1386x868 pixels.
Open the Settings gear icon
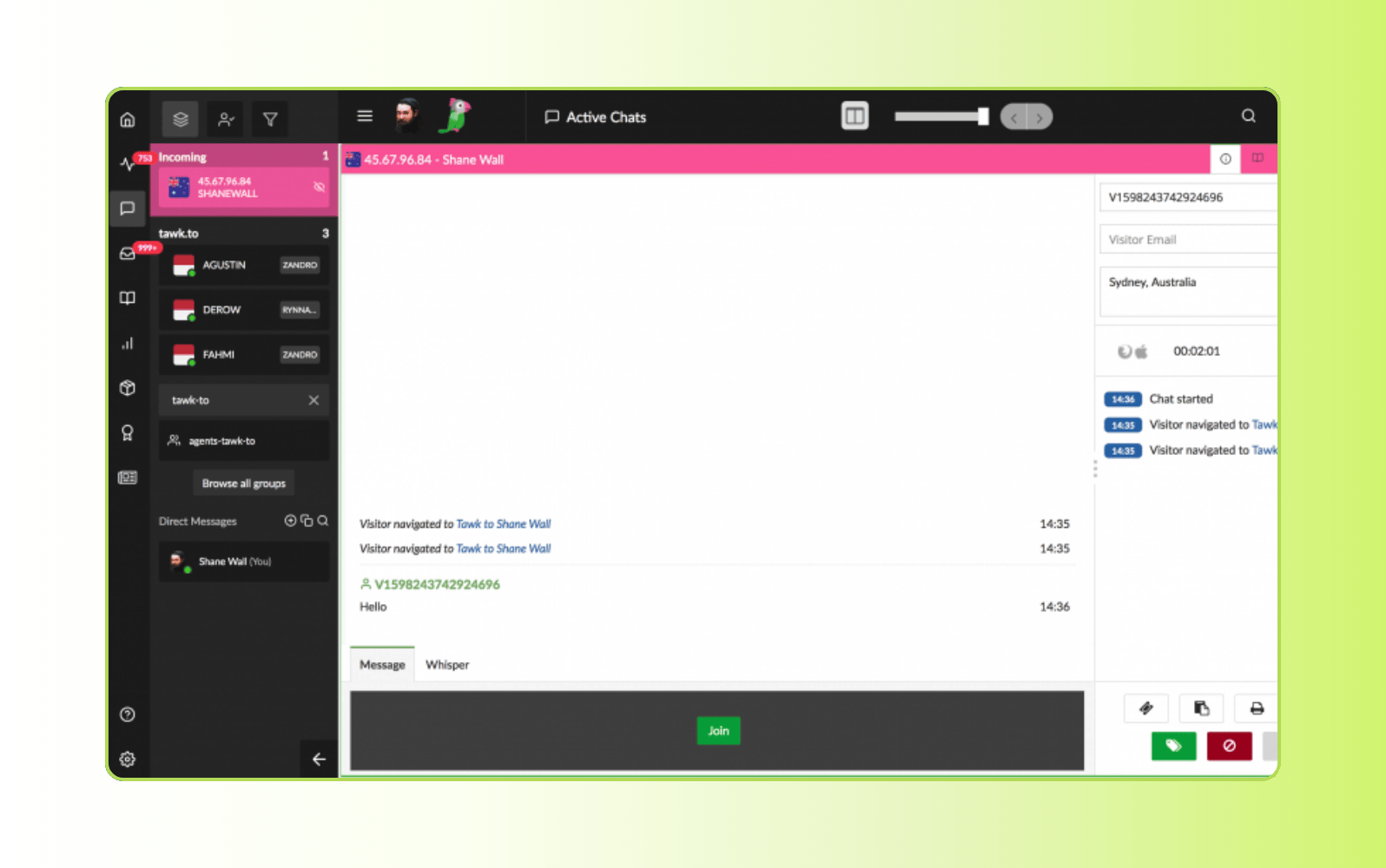128,759
